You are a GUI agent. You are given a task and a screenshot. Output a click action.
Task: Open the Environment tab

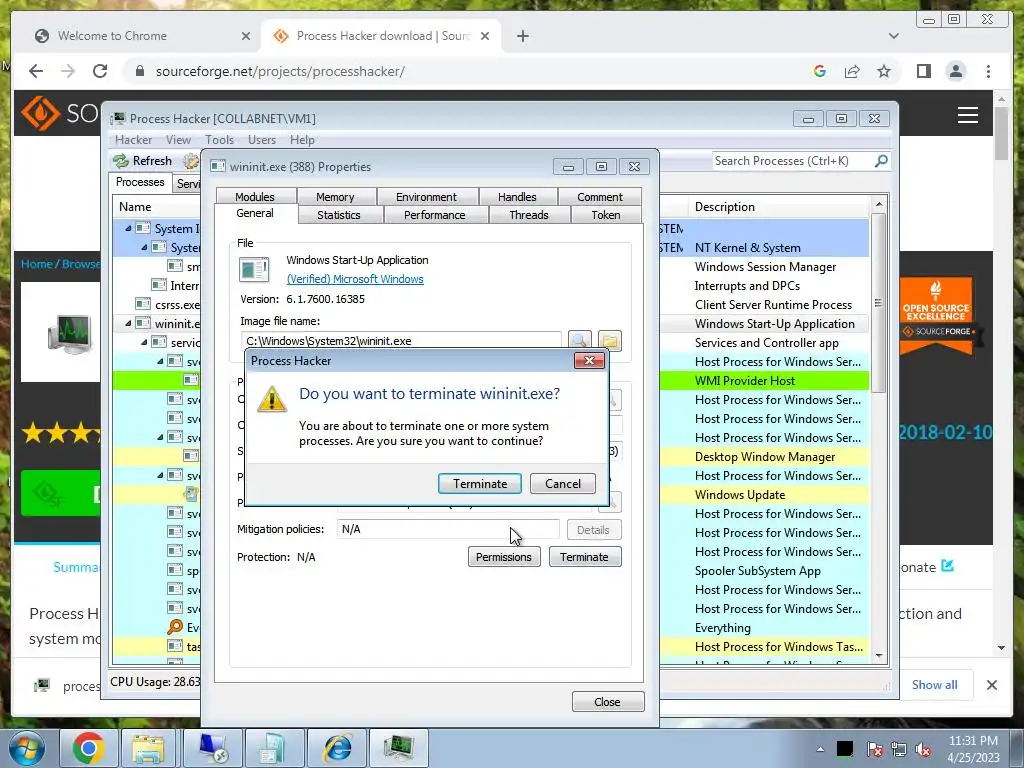[x=426, y=197]
